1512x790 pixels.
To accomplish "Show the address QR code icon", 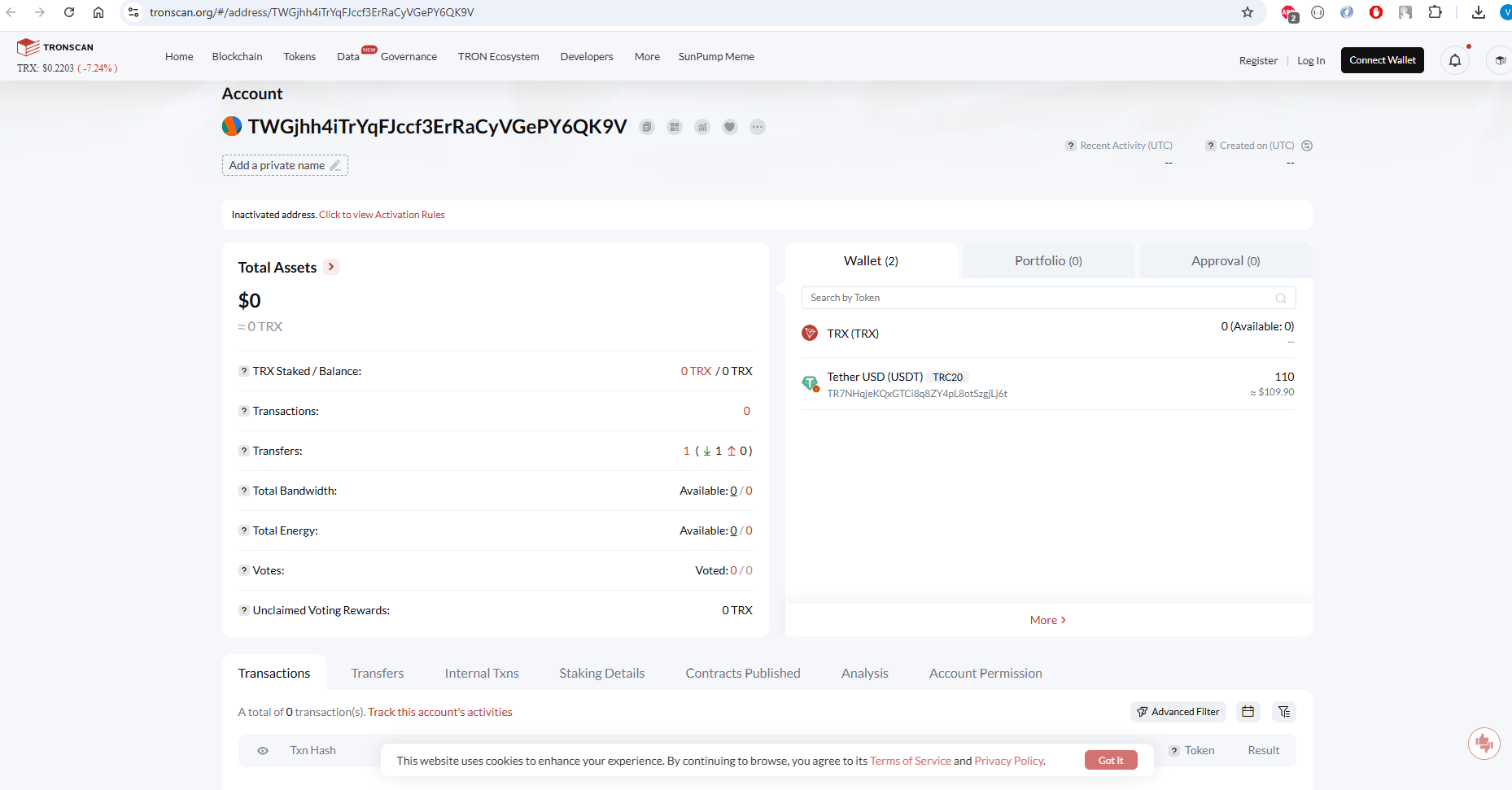I will (675, 127).
